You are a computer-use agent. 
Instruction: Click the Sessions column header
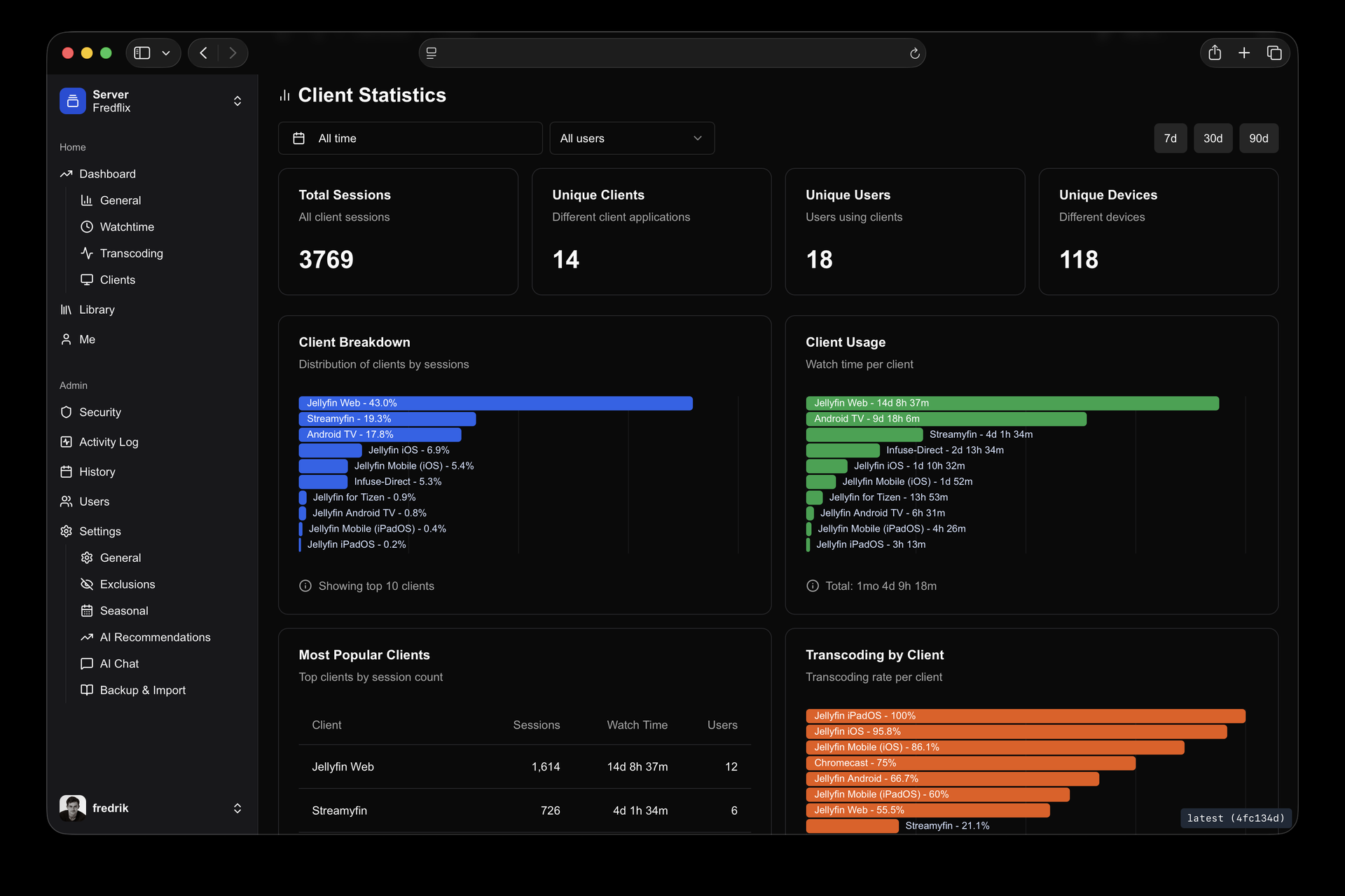click(536, 725)
